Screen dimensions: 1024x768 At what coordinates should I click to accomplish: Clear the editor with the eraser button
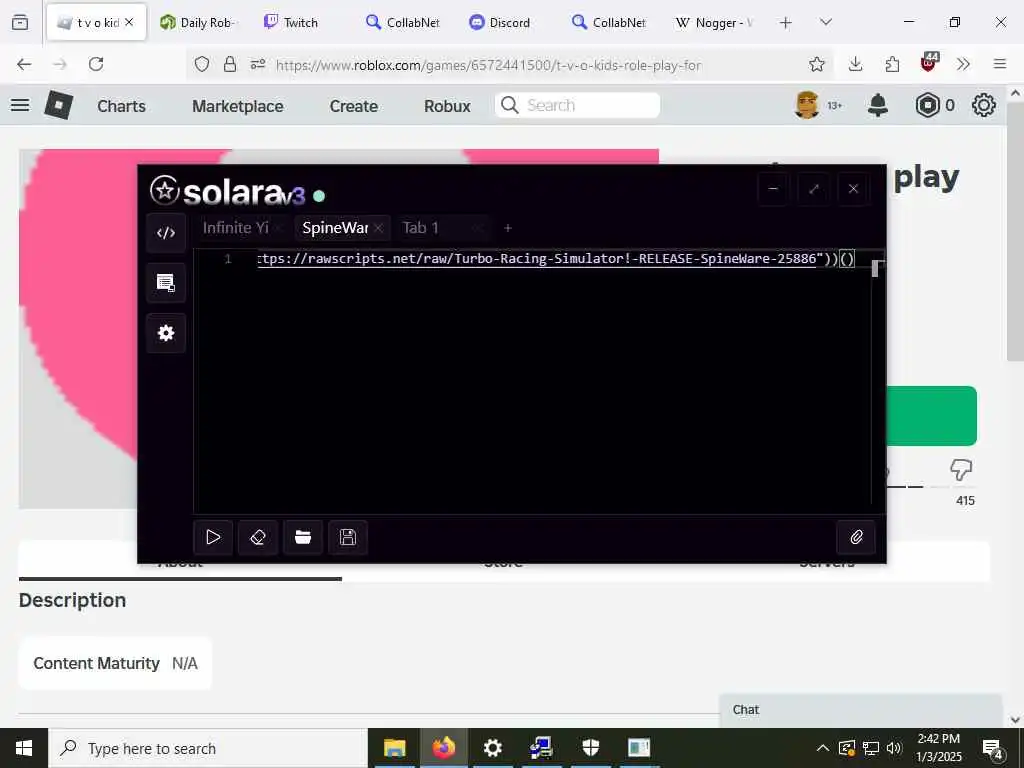(x=258, y=537)
